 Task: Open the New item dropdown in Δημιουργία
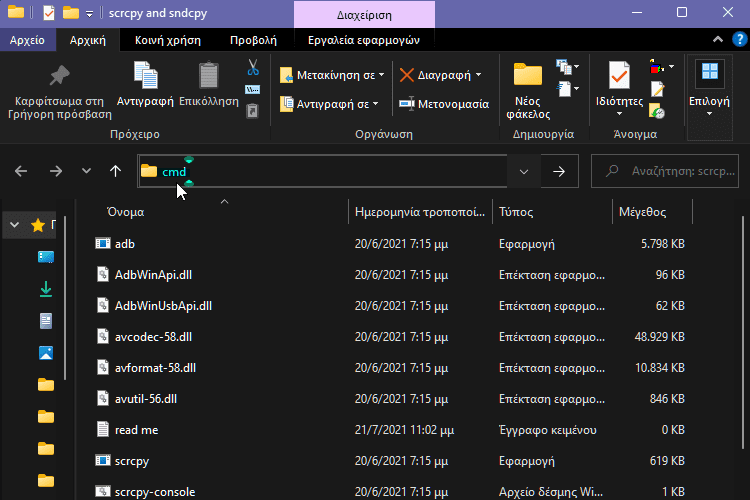click(x=567, y=67)
